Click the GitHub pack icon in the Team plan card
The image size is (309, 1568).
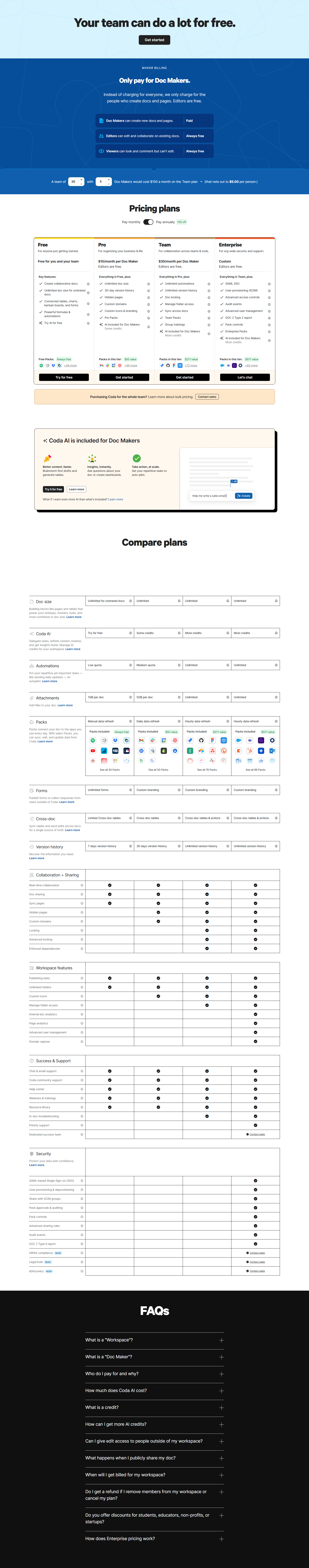click(x=168, y=366)
